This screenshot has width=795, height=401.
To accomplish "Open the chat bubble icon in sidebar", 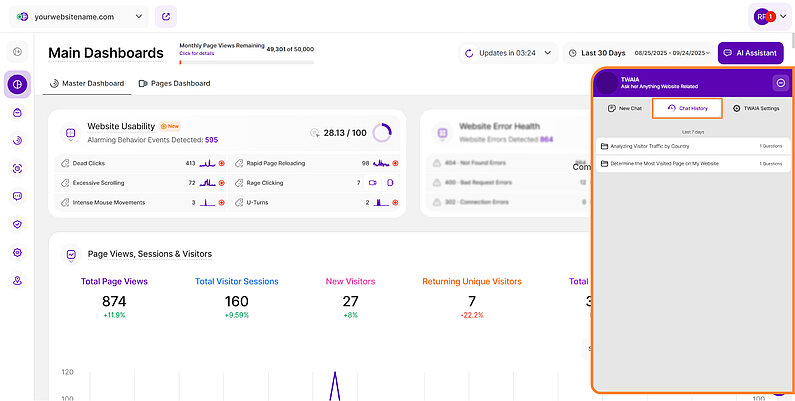I will click(x=17, y=197).
